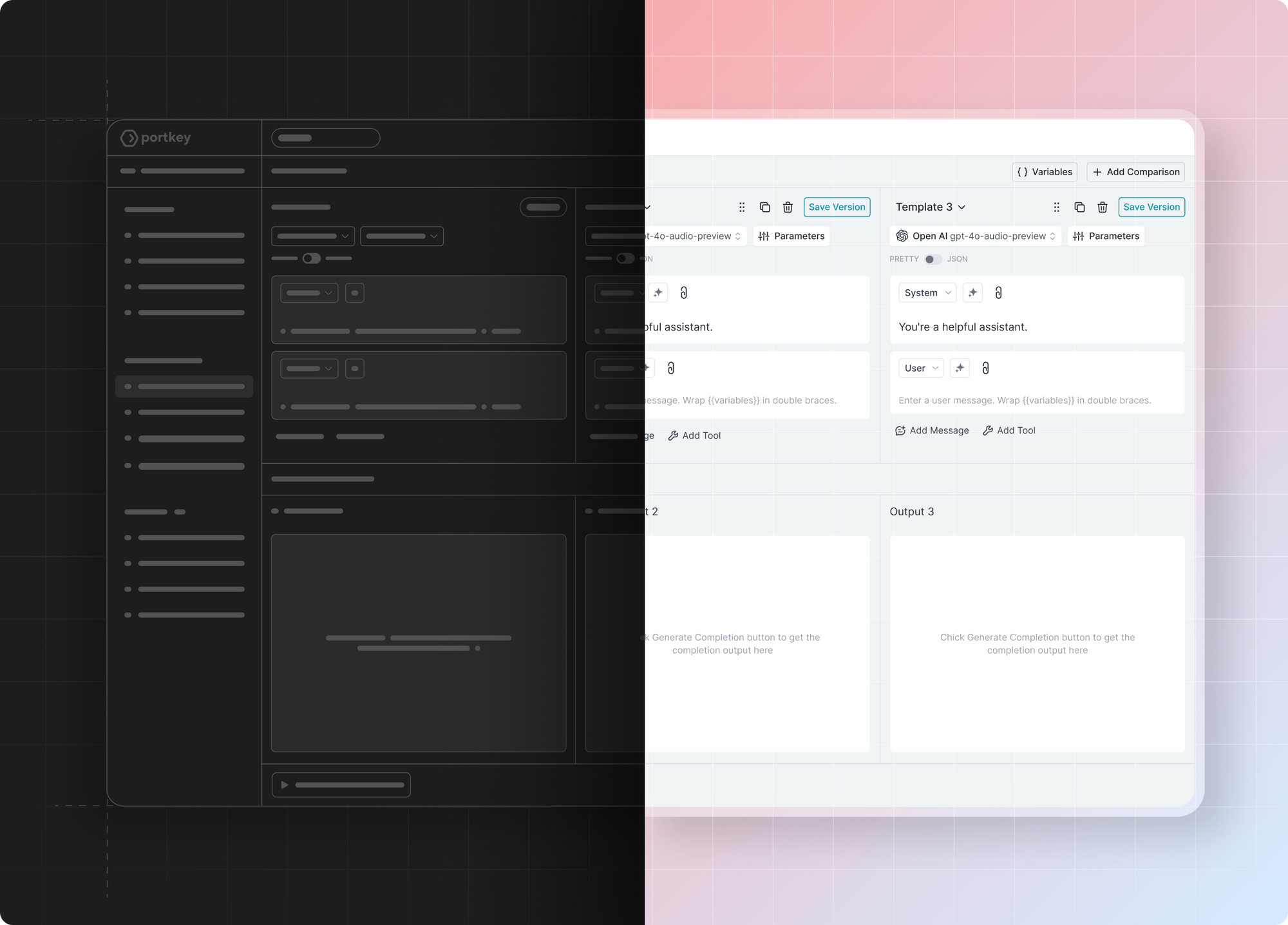This screenshot has width=1288, height=925.
Task: Click the Add Comparison button
Action: [x=1135, y=172]
